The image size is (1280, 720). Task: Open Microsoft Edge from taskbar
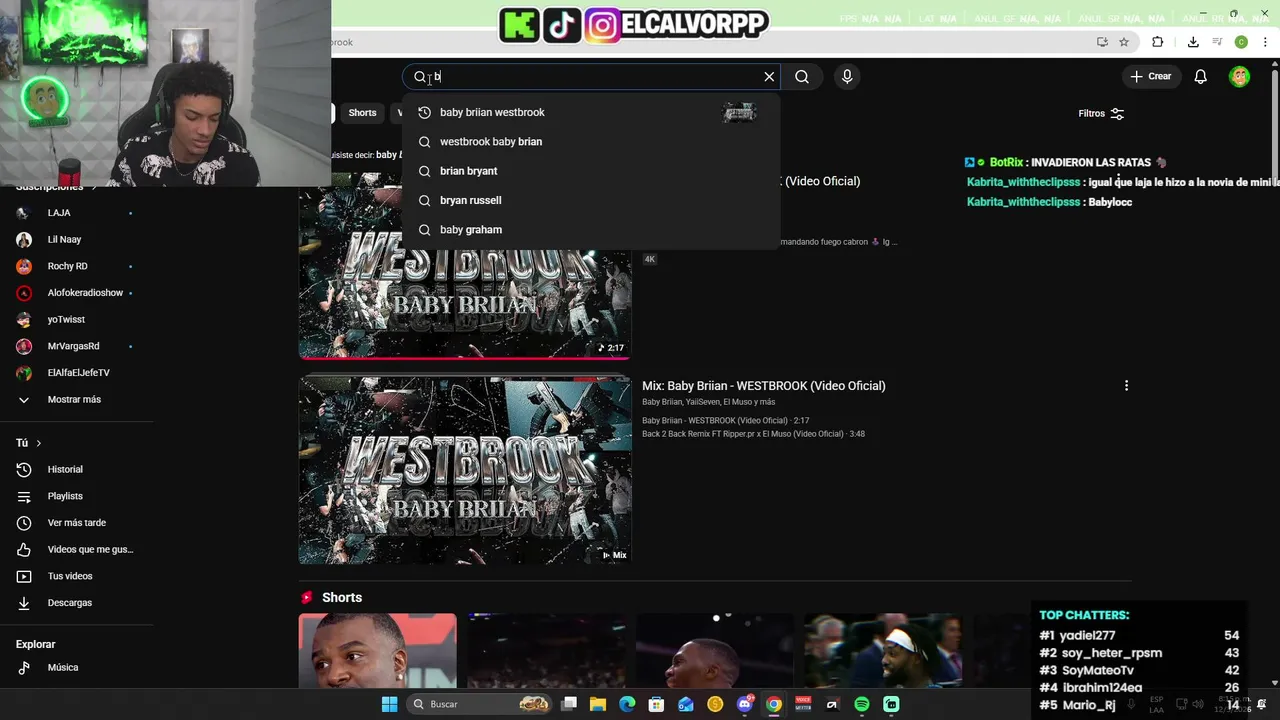[627, 704]
